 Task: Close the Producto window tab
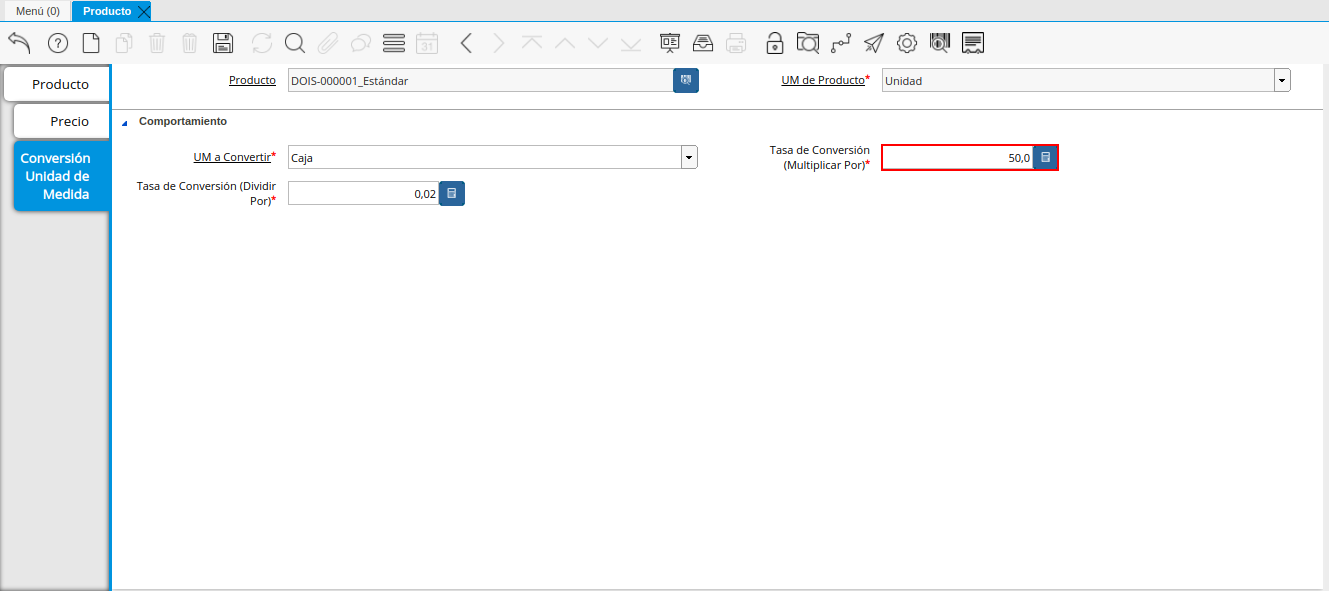tap(143, 12)
